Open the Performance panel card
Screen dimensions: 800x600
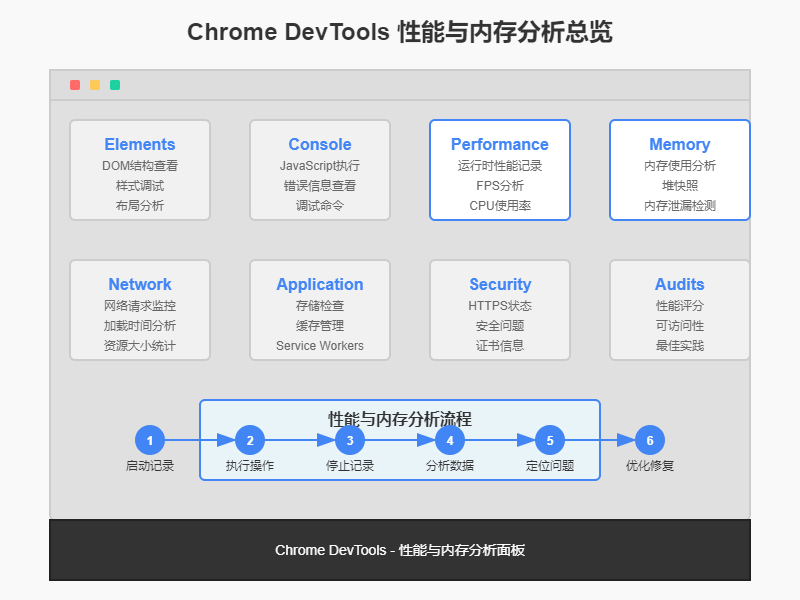pos(499,170)
